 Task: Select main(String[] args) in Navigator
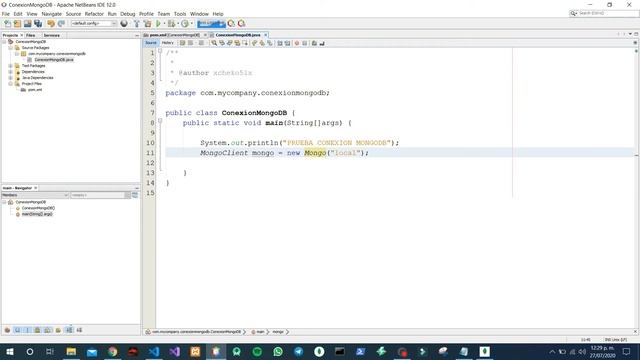click(x=37, y=214)
